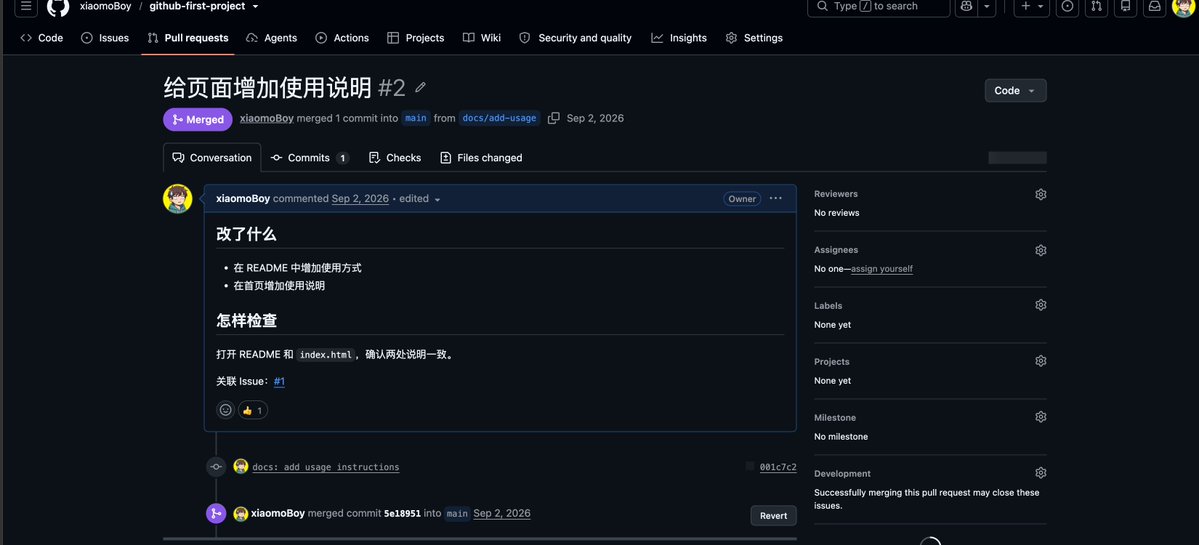The image size is (1199, 545).
Task: Open user avatar menu in header
Action: coord(1183,7)
